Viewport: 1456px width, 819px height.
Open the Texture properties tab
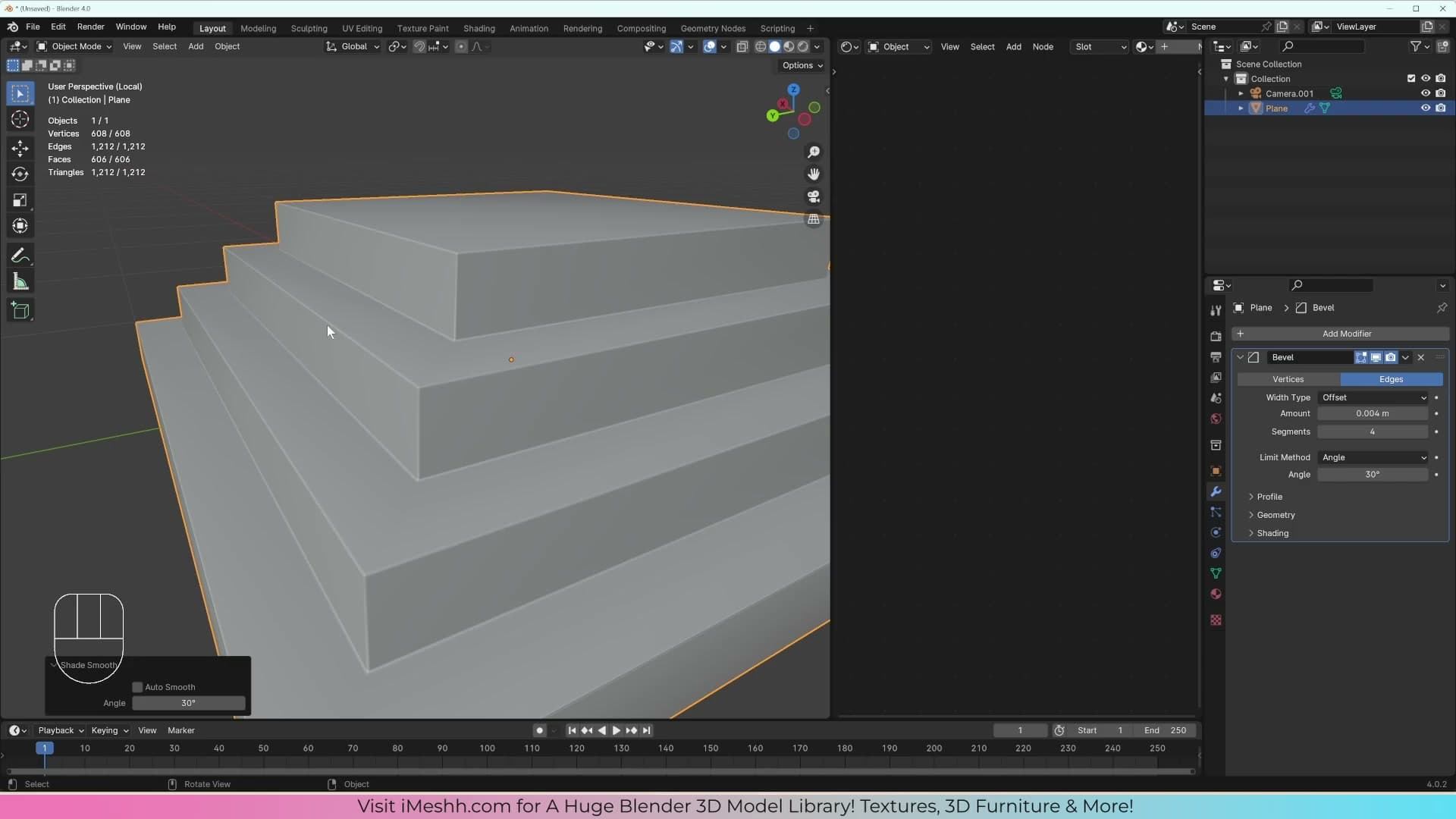coord(1216,620)
